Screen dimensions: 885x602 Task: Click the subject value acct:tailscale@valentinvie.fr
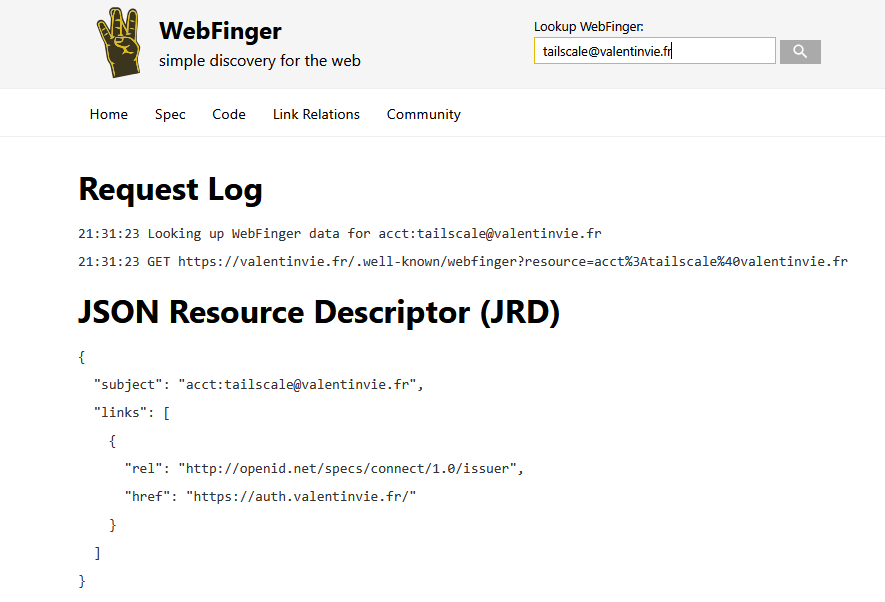pyautogui.click(x=297, y=385)
